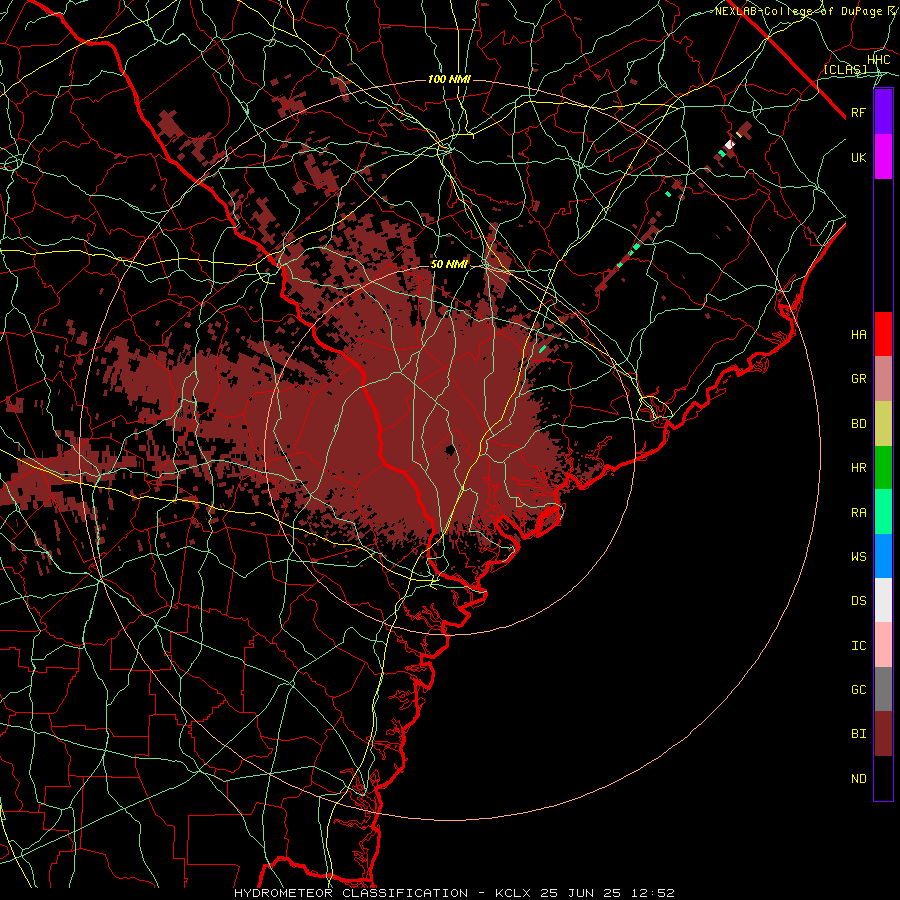Viewport: 900px width, 900px height.
Task: Click the 'GC' legend label
Action: pos(858,690)
